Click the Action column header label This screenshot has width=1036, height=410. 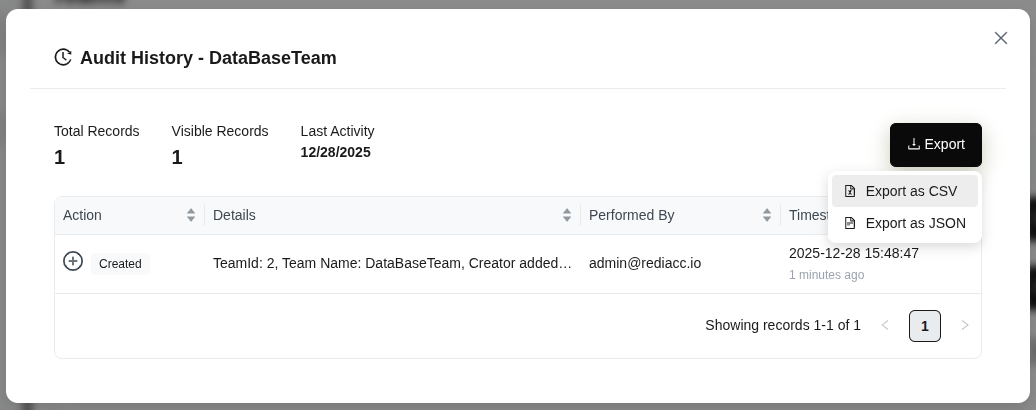coord(82,215)
